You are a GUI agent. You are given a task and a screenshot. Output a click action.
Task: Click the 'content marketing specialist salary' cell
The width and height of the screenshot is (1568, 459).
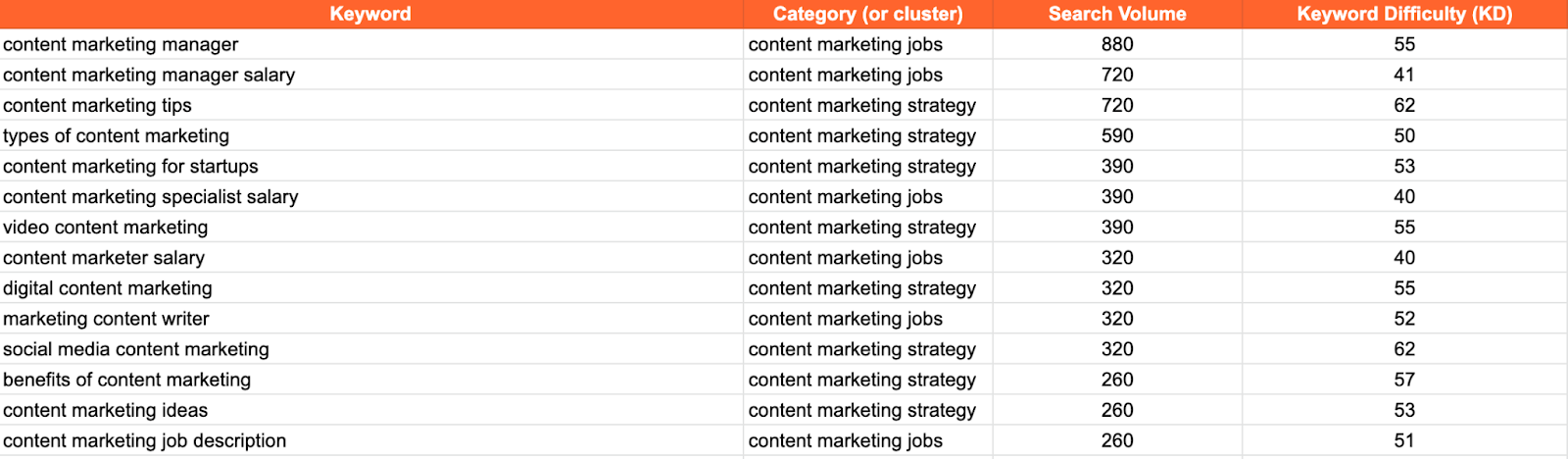pyautogui.click(x=371, y=196)
